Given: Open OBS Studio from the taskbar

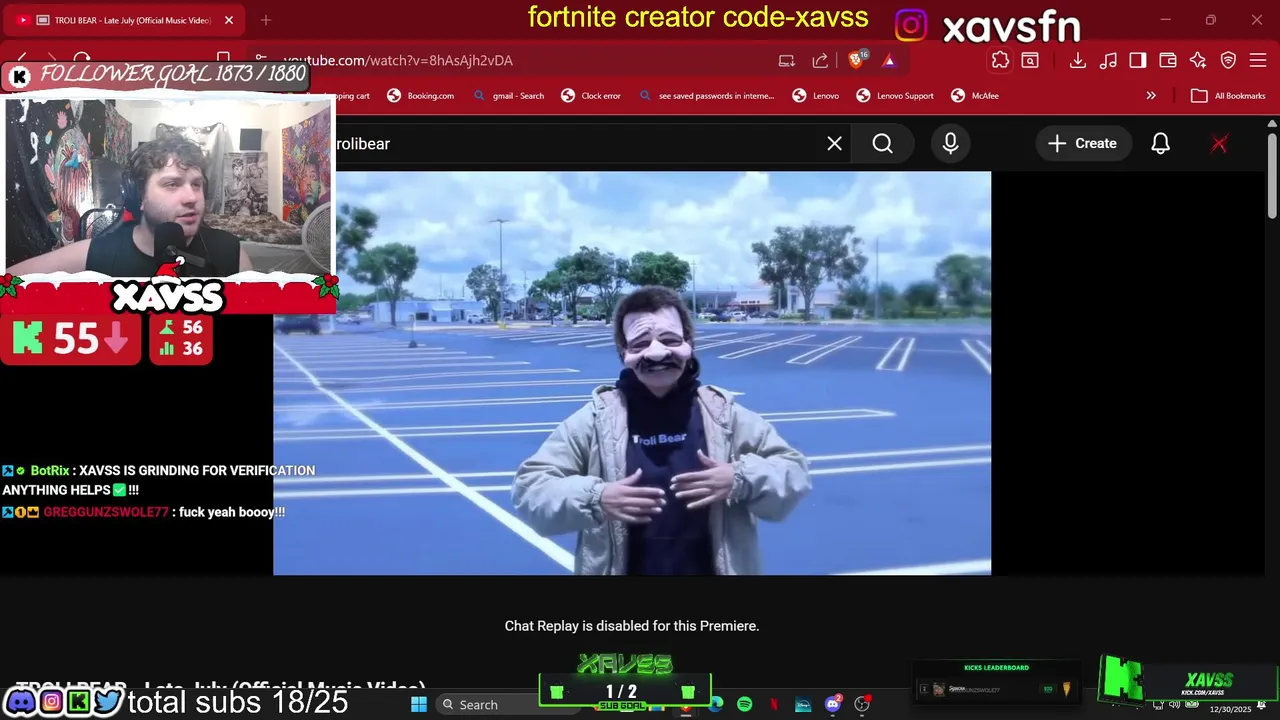Looking at the screenshot, I should tap(862, 704).
